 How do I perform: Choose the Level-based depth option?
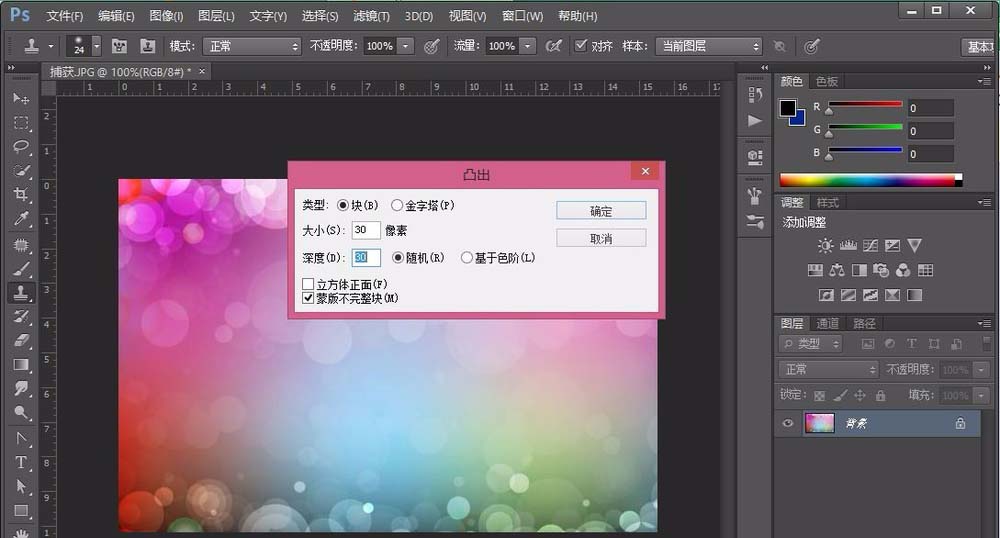[x=467, y=258]
